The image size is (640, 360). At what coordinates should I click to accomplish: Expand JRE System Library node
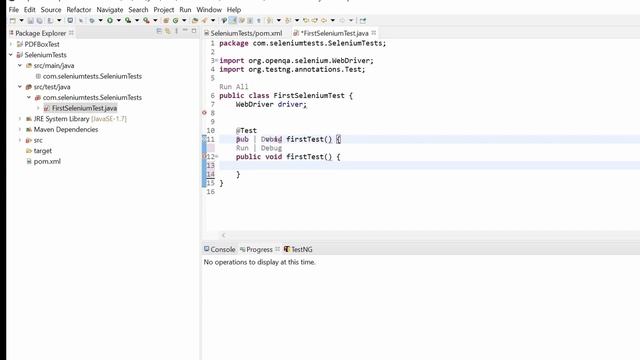tap(20, 119)
